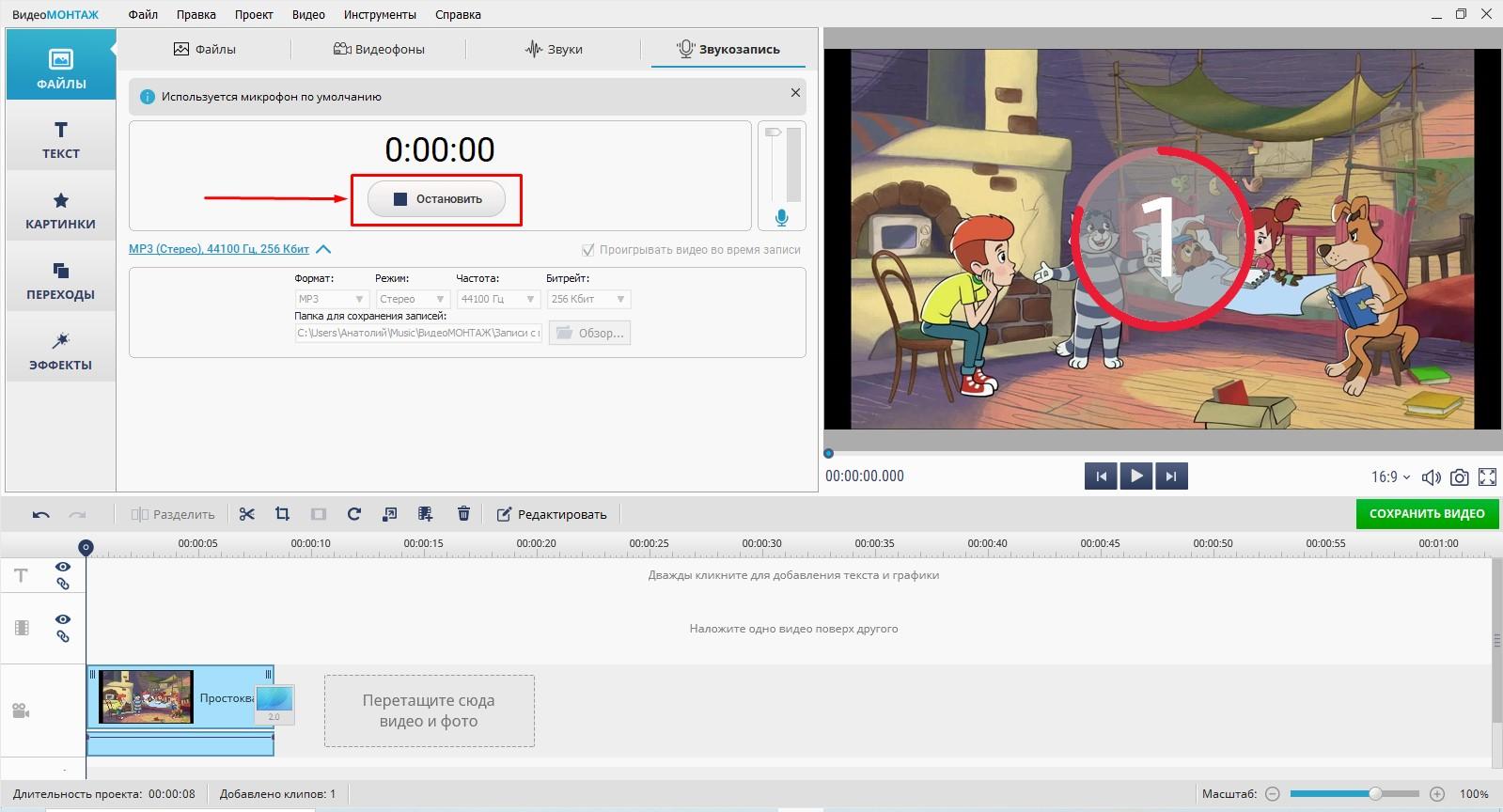Screen dimensions: 1503x812
Task: Click the preview seek bar handle
Action: pos(828,453)
